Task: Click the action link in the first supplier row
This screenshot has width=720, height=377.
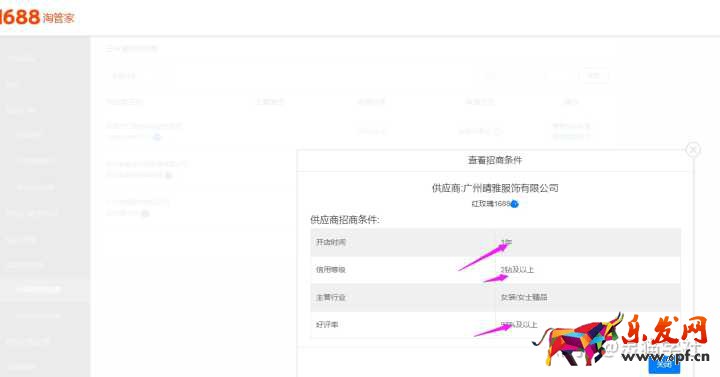Action: click(x=571, y=125)
